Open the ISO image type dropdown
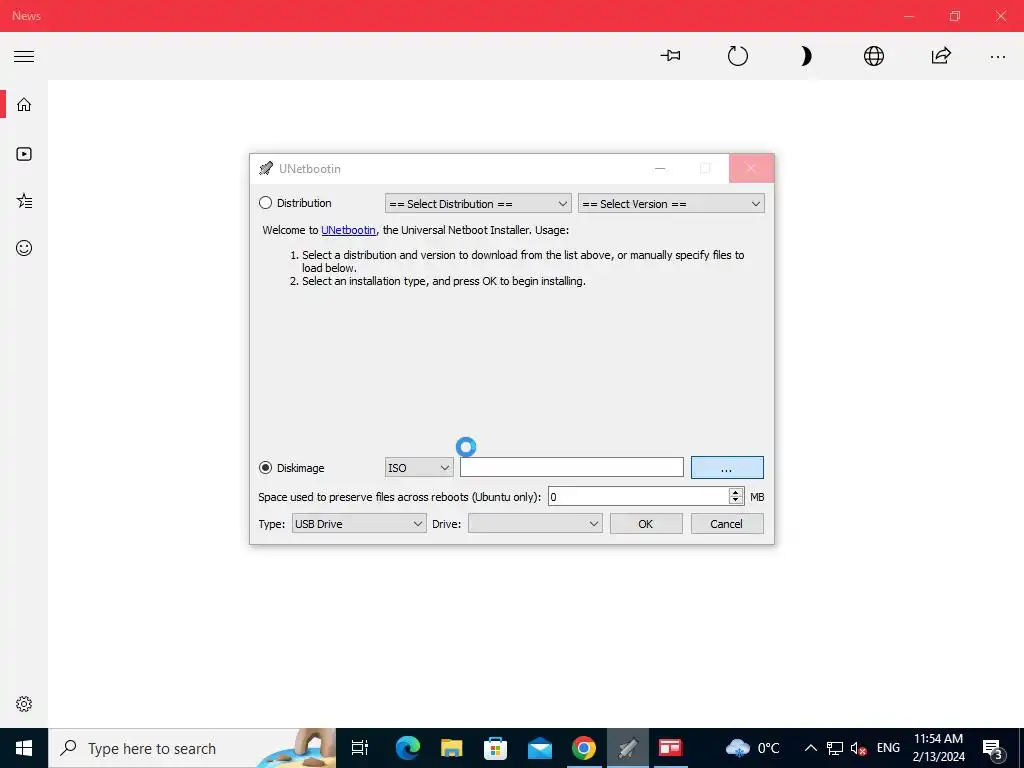The height and width of the screenshot is (768, 1024). [x=419, y=468]
